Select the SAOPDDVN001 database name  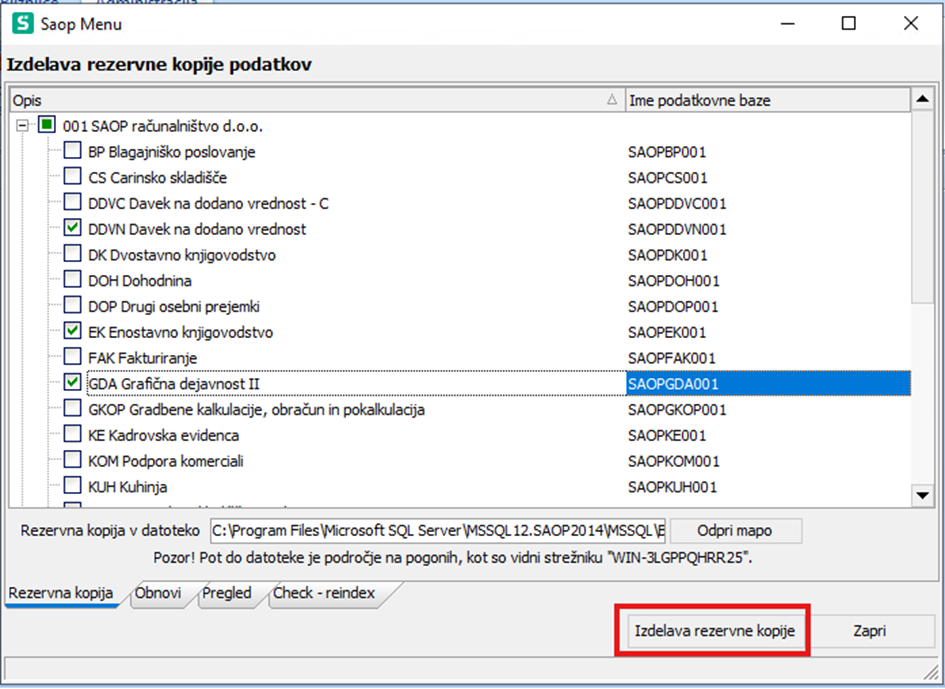click(677, 229)
